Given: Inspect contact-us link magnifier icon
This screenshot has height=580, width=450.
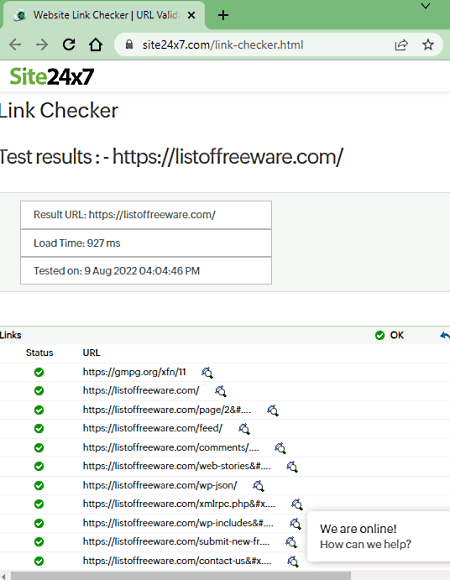Looking at the screenshot, I should point(293,561).
